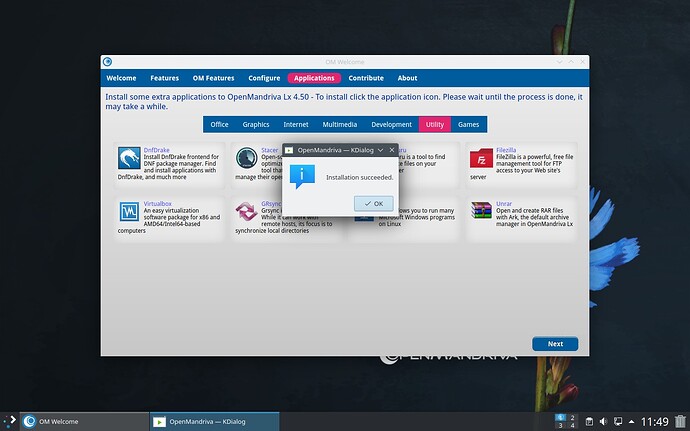Go to the next page with Next

coord(555,344)
